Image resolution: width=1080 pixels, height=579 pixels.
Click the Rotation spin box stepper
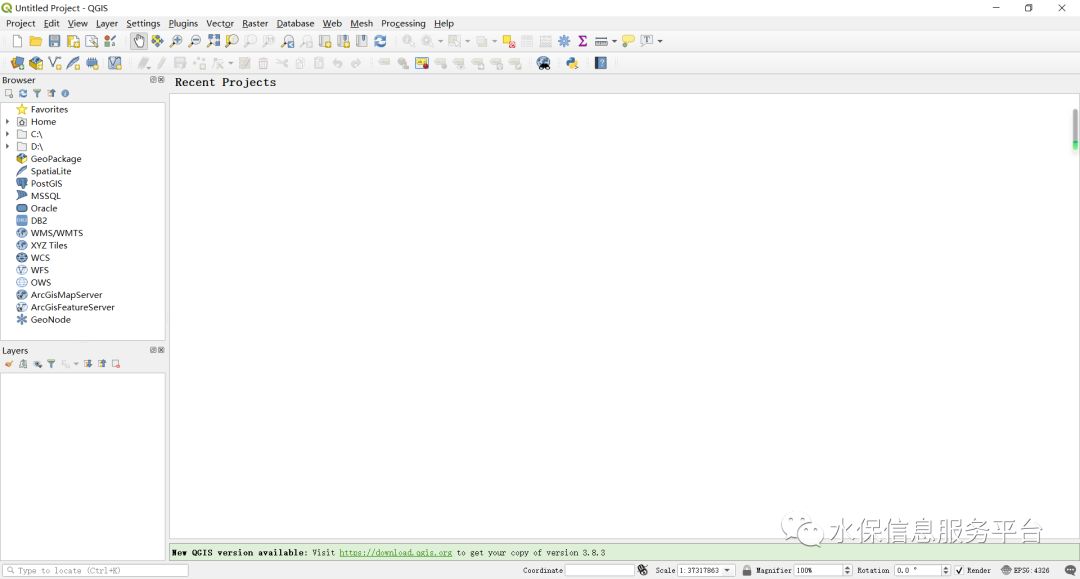[946, 570]
